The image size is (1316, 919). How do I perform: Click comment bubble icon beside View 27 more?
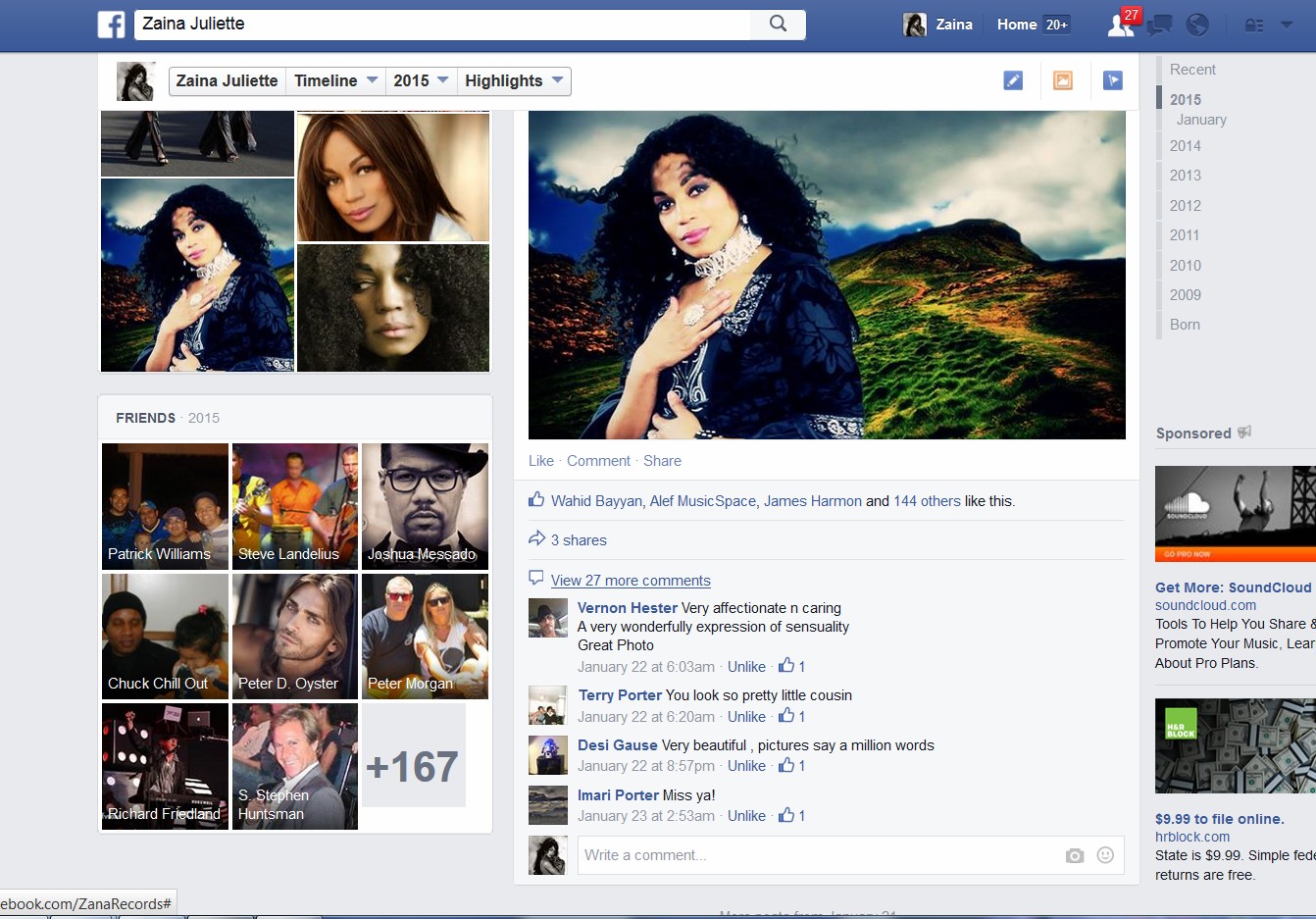(536, 578)
